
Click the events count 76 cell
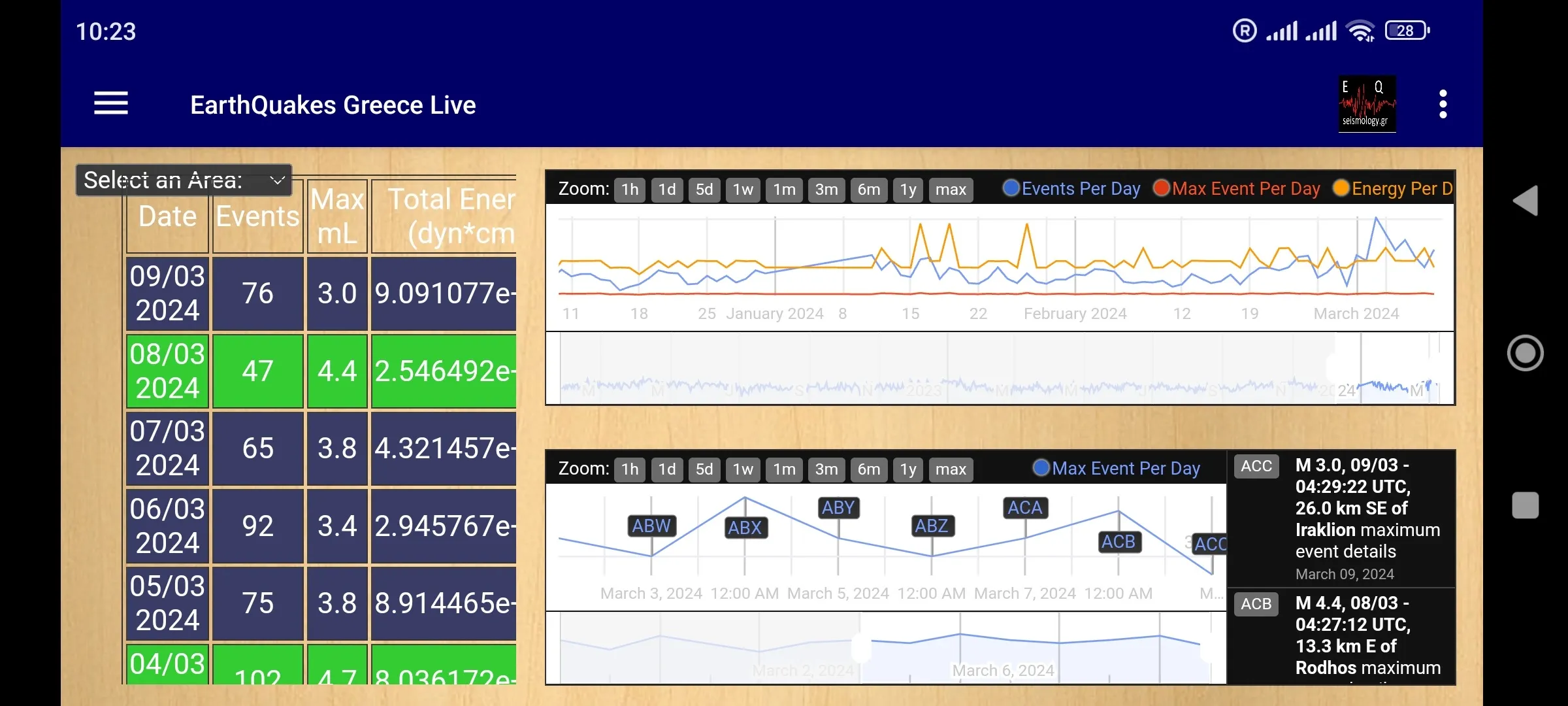point(257,293)
